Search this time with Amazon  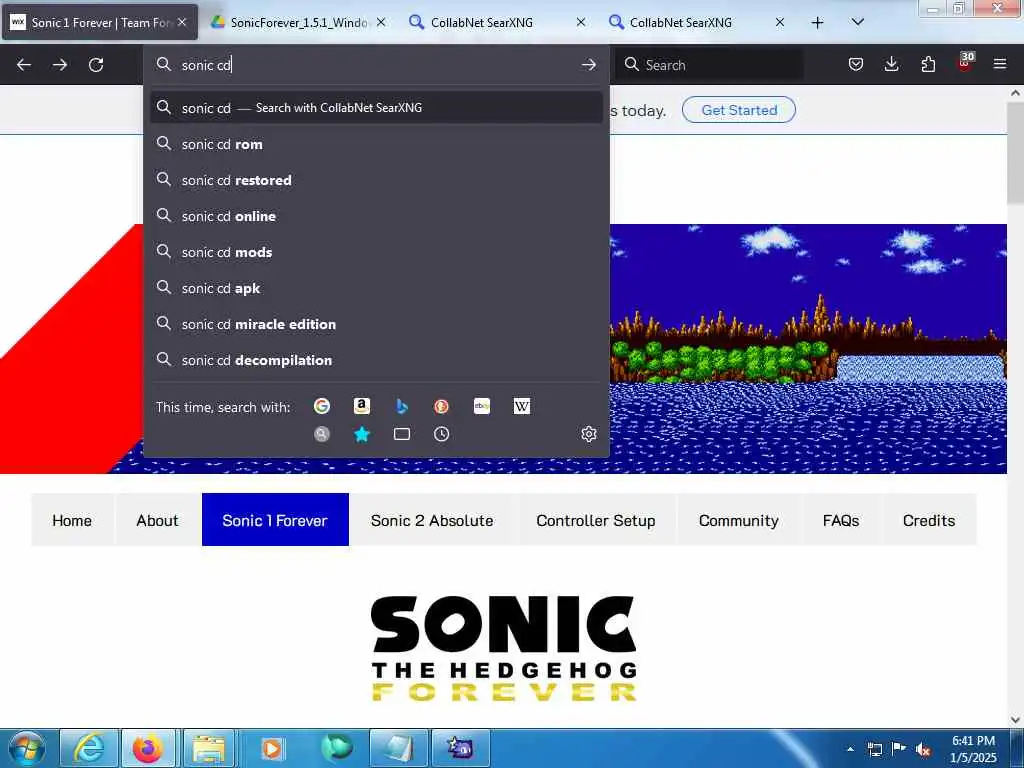[362, 406]
